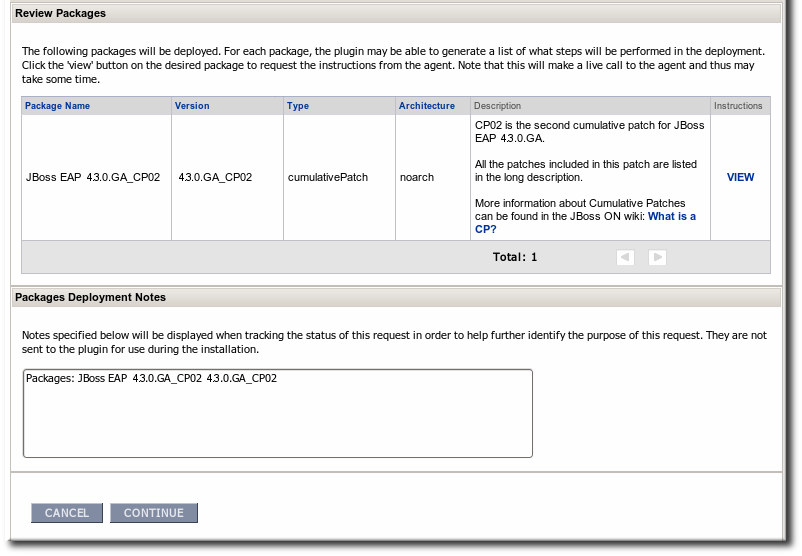Select the cumulativePatch type cell
Viewport: 802px width, 556px height.
click(327, 177)
